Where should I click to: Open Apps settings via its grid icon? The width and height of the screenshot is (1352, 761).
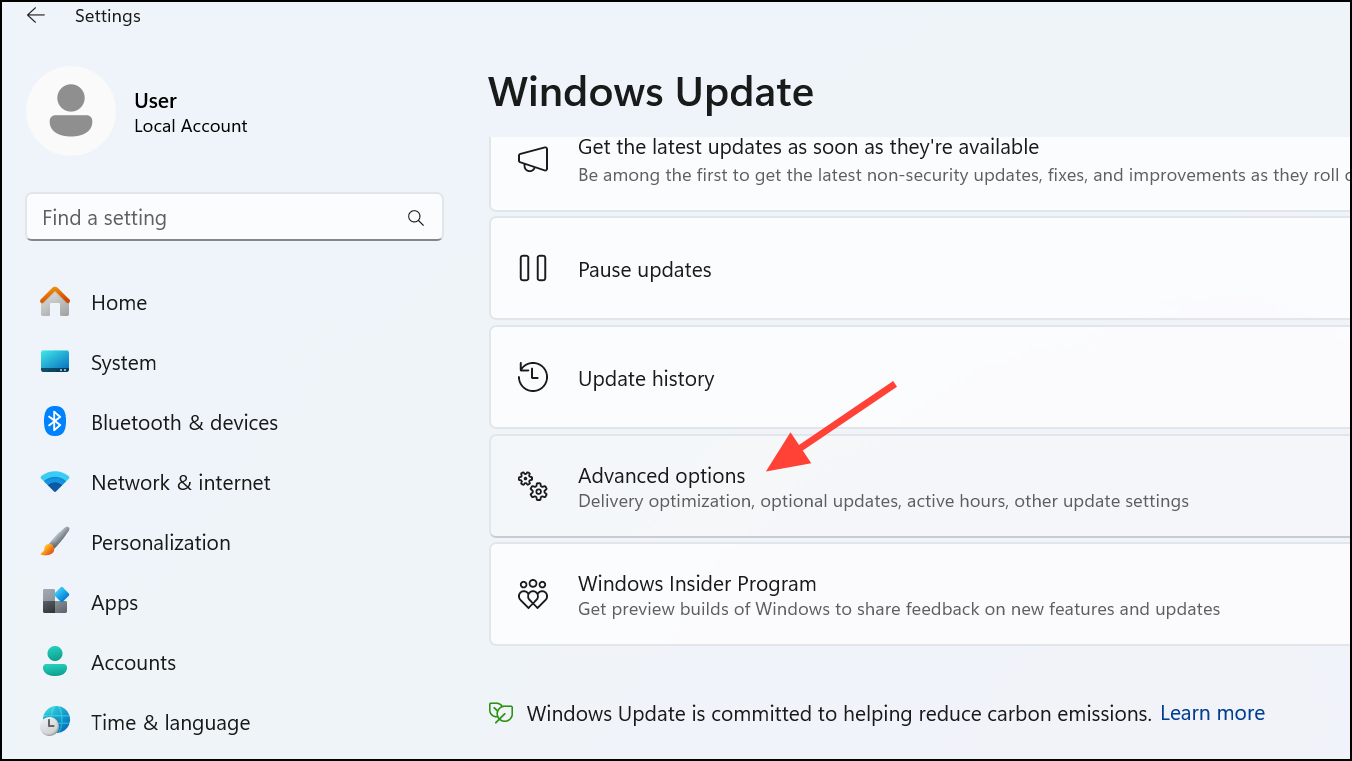pyautogui.click(x=54, y=602)
